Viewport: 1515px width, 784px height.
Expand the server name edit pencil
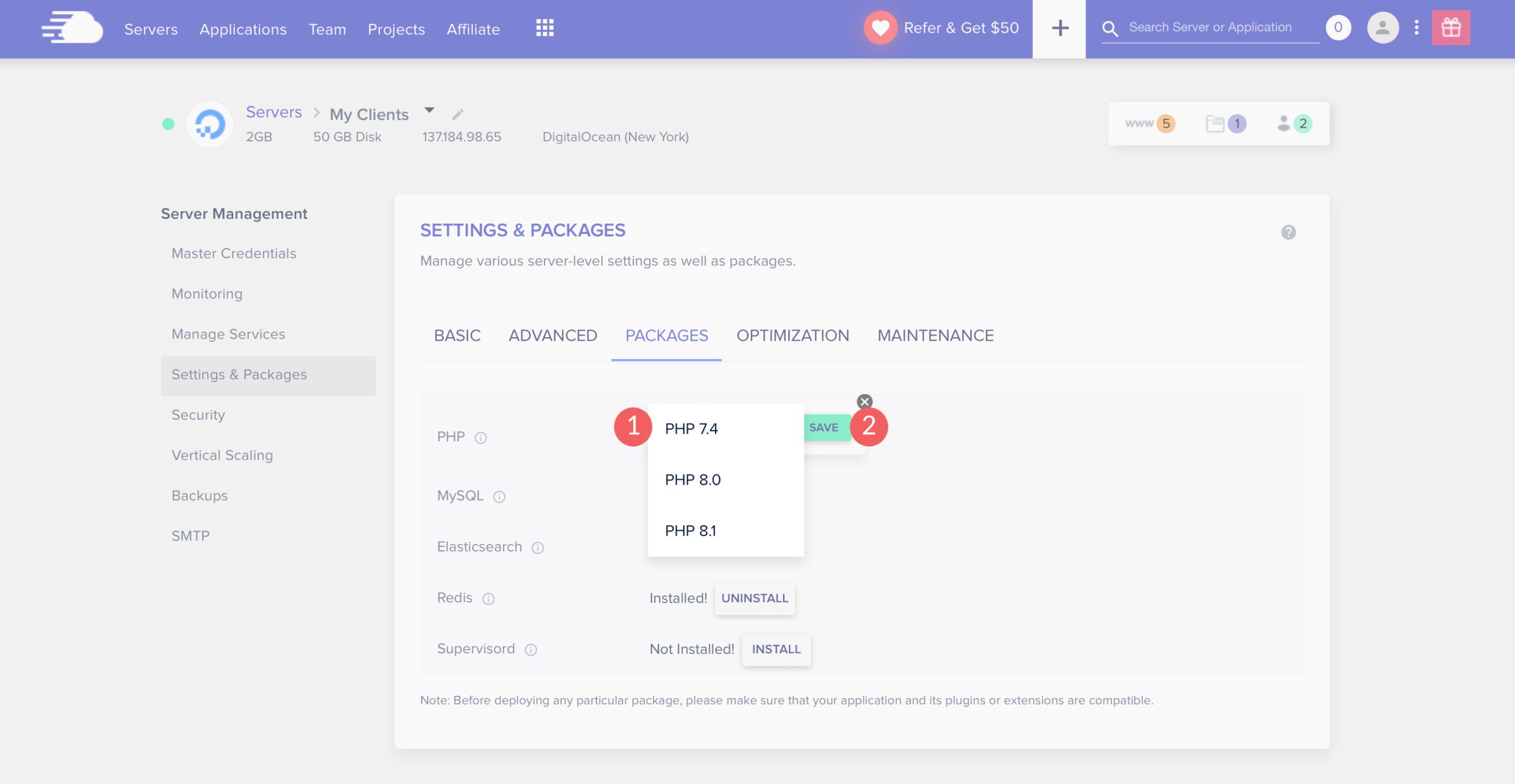pos(457,112)
